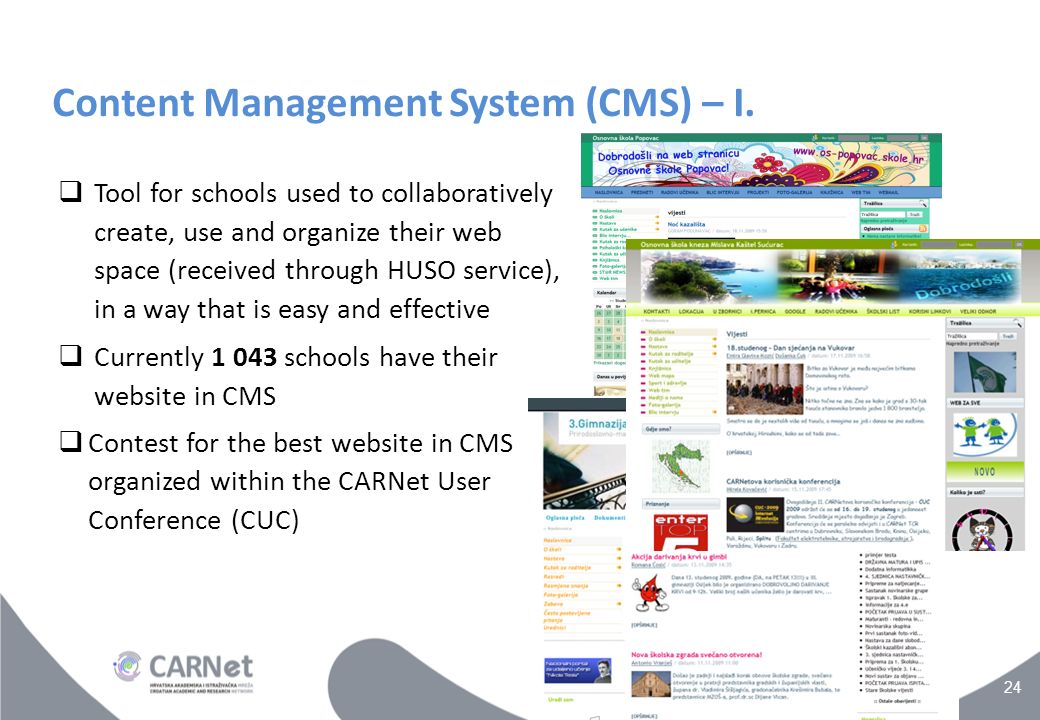The height and width of the screenshot is (720, 1040).
Task: Open Nova školska zgrada svečano otvorena article
Action: click(696, 655)
